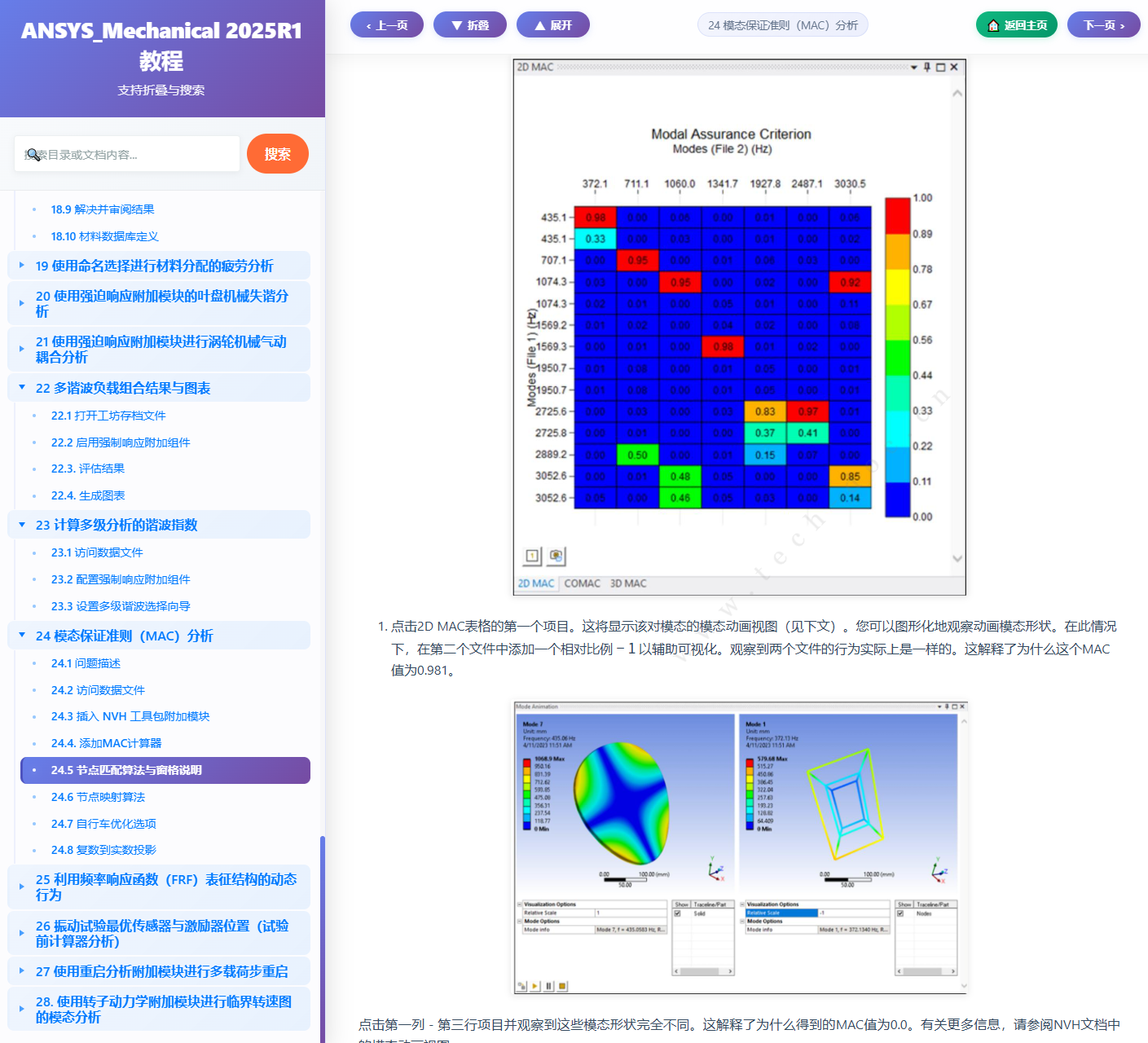
Task: Play the mode animation
Action: (535, 985)
